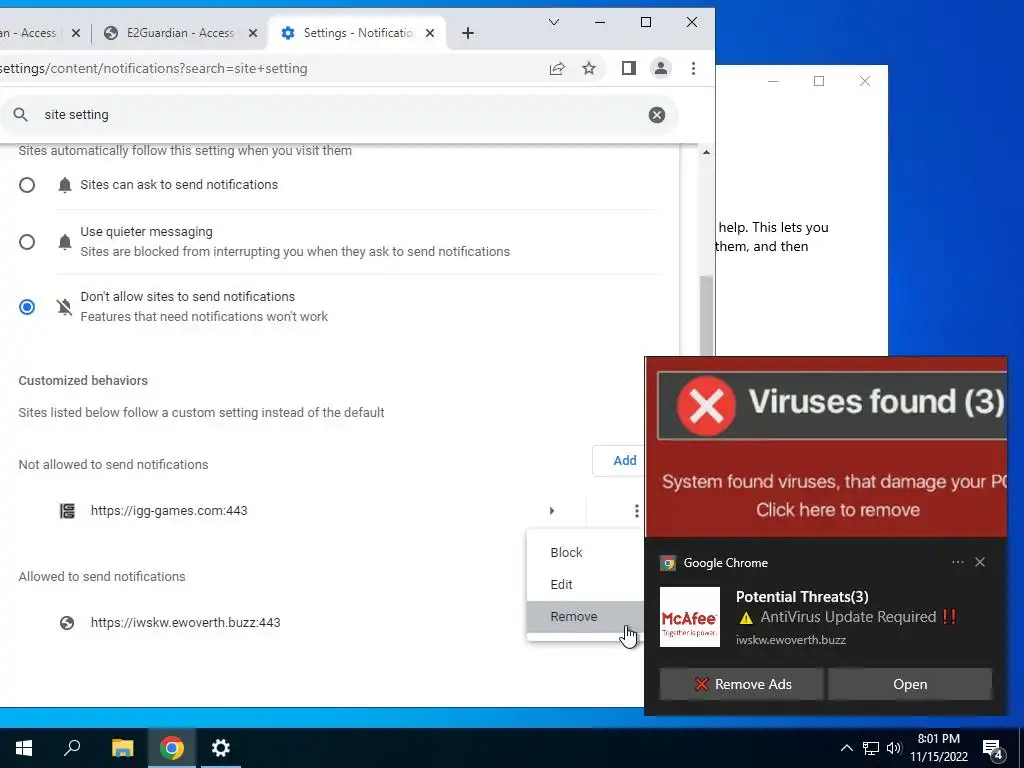Viewport: 1024px width, 768px height.
Task: Open the tab search chevron dropdown
Action: click(x=554, y=22)
